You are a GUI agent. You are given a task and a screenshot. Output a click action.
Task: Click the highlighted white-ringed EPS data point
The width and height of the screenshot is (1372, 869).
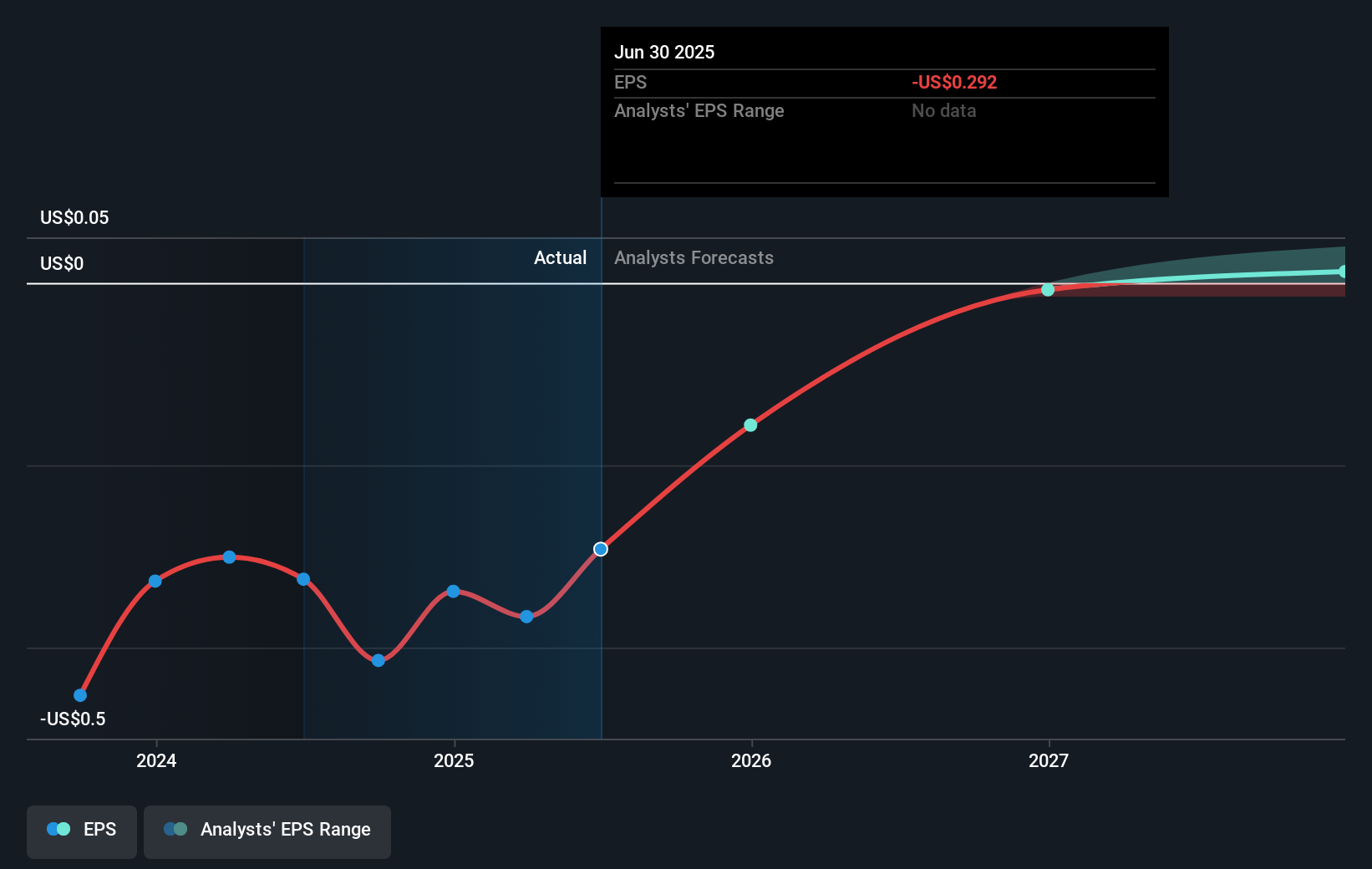coord(601,549)
